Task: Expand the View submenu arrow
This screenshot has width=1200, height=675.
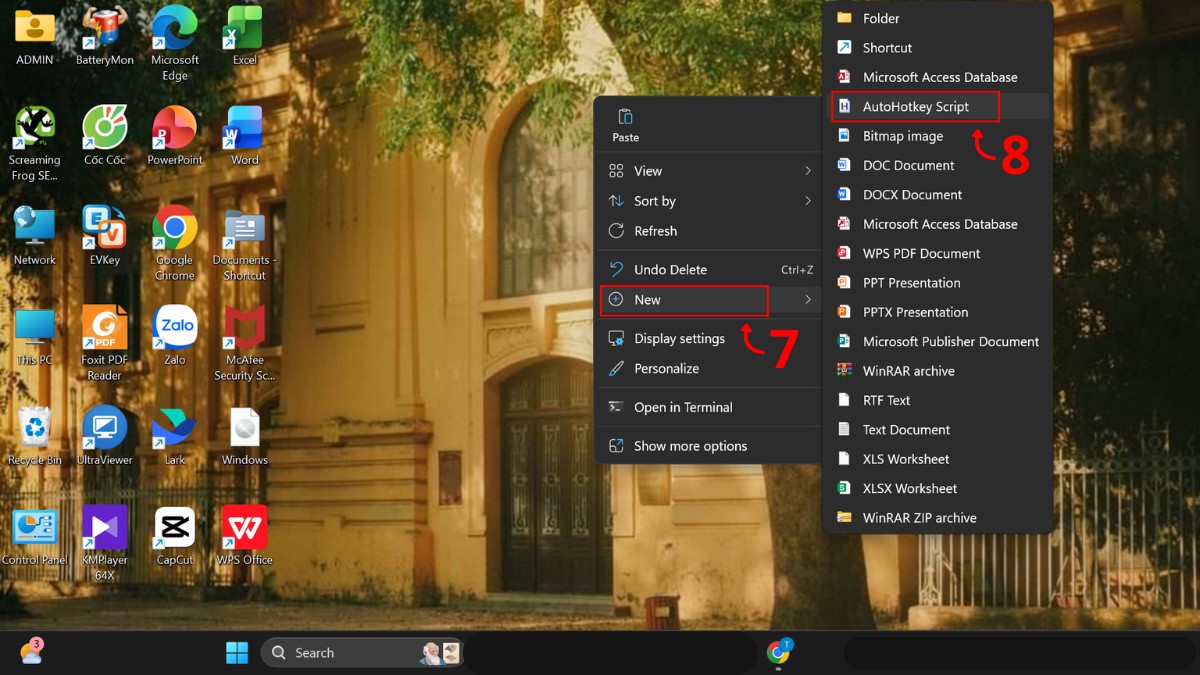Action: (808, 170)
